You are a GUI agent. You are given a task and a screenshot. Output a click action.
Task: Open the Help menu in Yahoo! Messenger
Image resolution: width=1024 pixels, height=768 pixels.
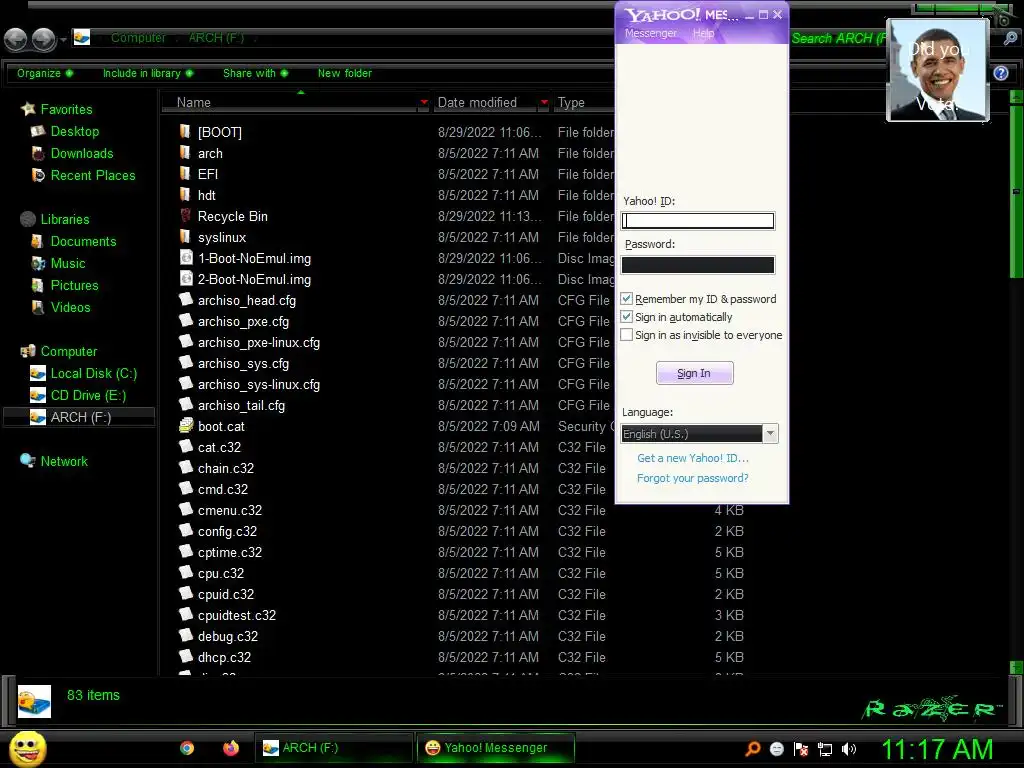703,33
